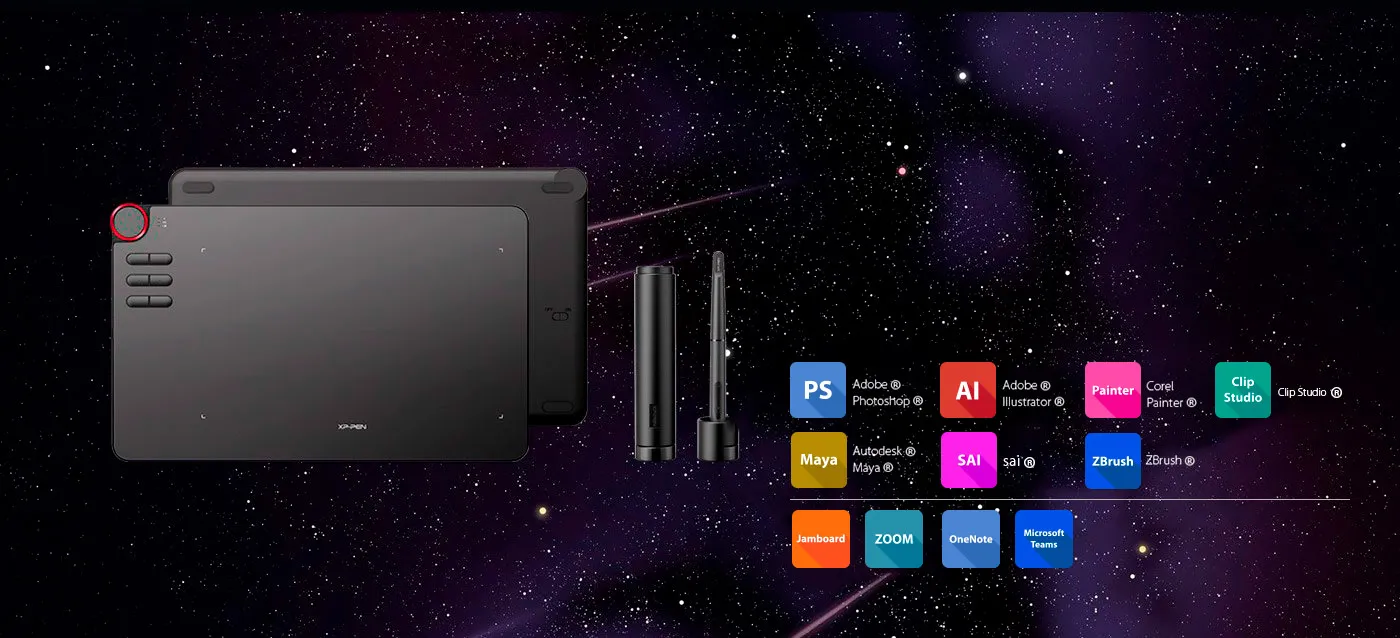Click the pink Painter icon
This screenshot has width=1400, height=638.
tap(1113, 390)
